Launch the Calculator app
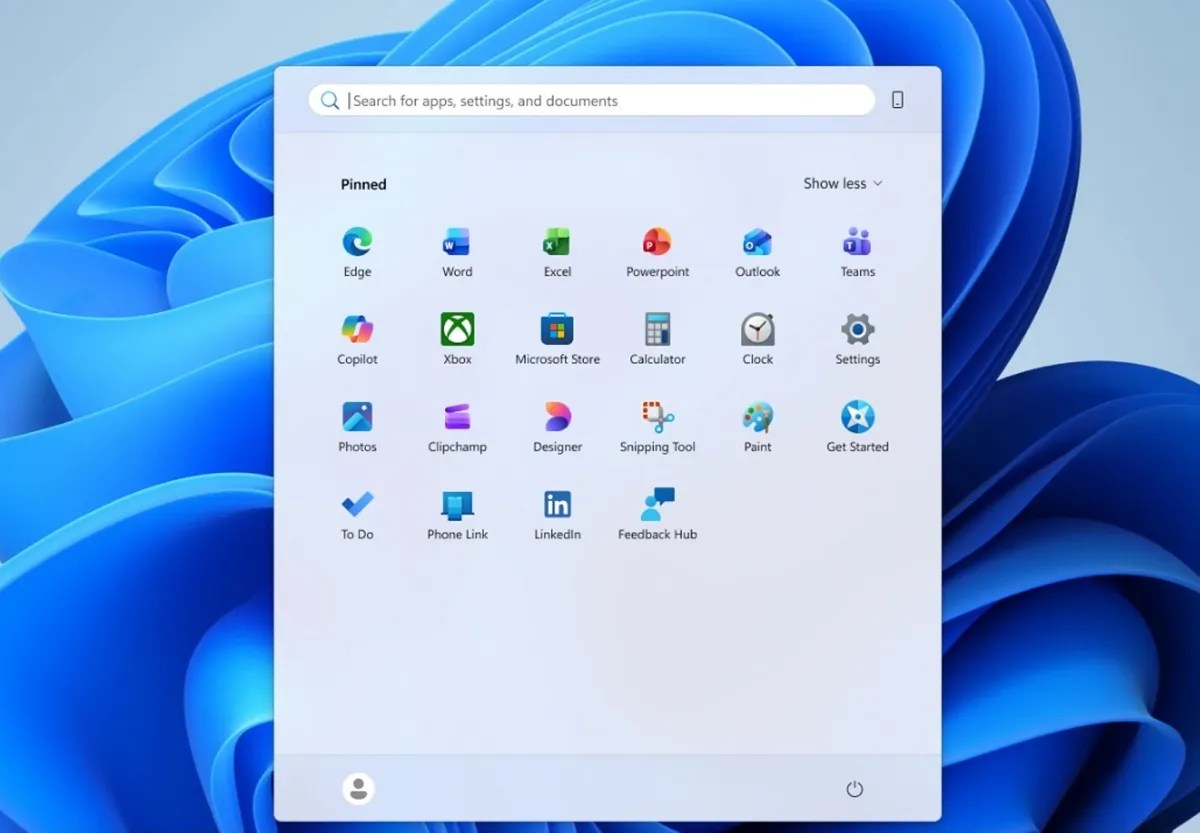This screenshot has height=833, width=1200. coord(657,340)
